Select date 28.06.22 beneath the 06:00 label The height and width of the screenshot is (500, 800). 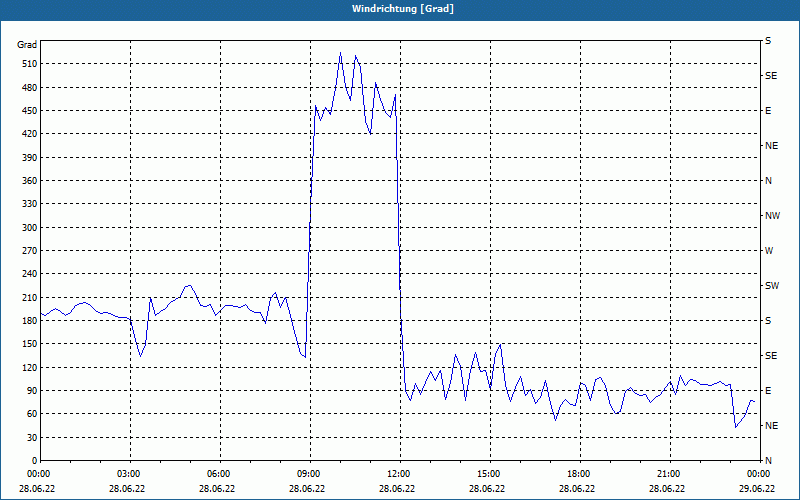[217, 488]
